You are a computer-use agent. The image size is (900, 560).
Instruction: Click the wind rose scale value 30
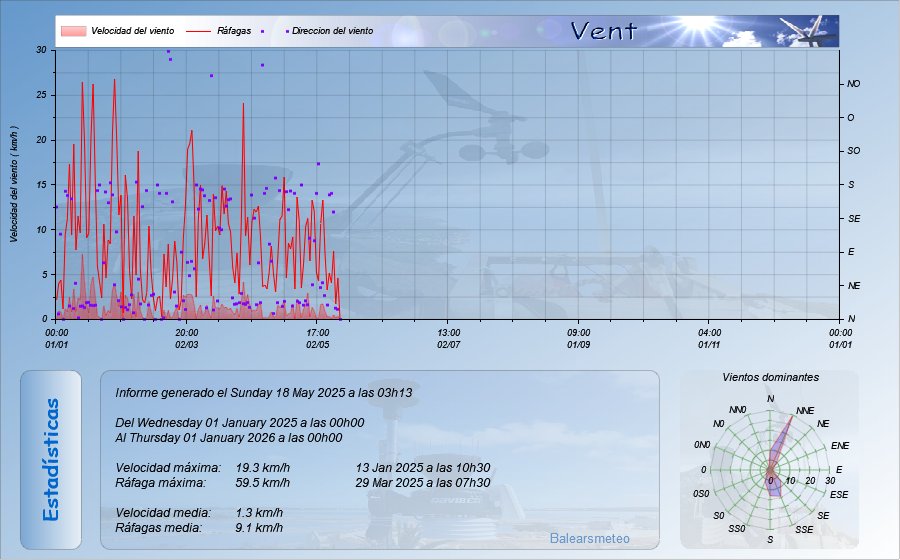tap(830, 481)
